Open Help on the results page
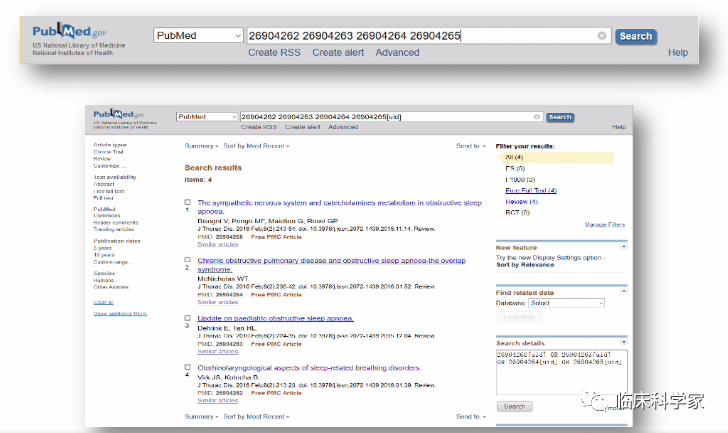 pyautogui.click(x=619, y=127)
